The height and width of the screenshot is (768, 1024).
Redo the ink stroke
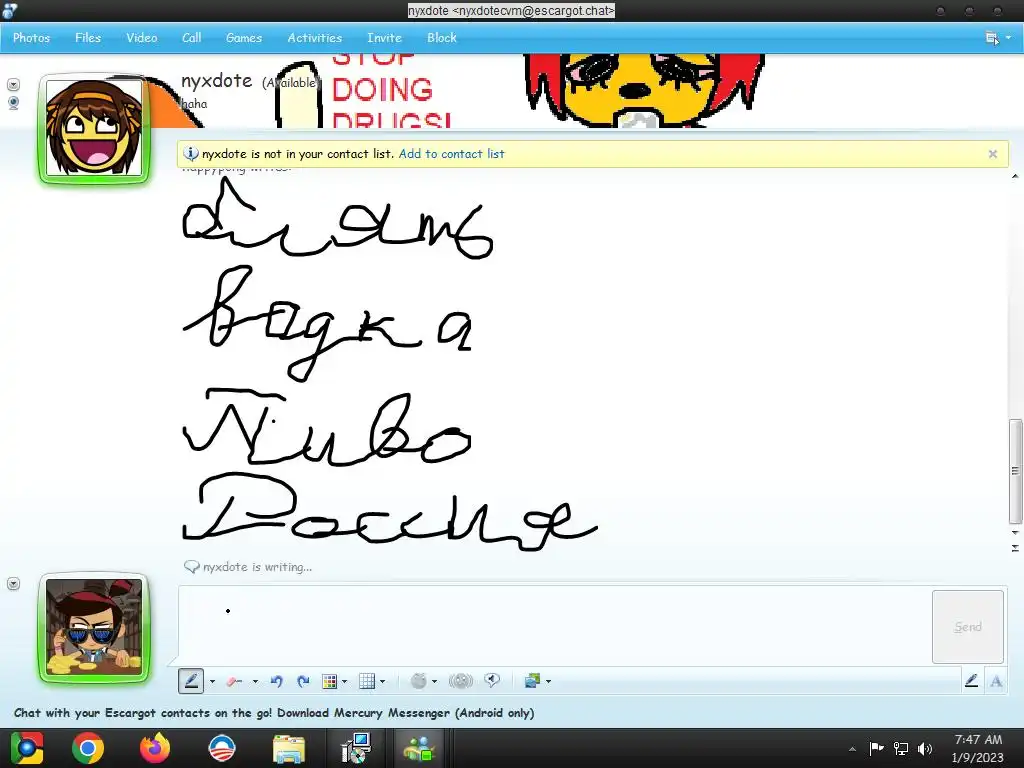pyautogui.click(x=303, y=682)
